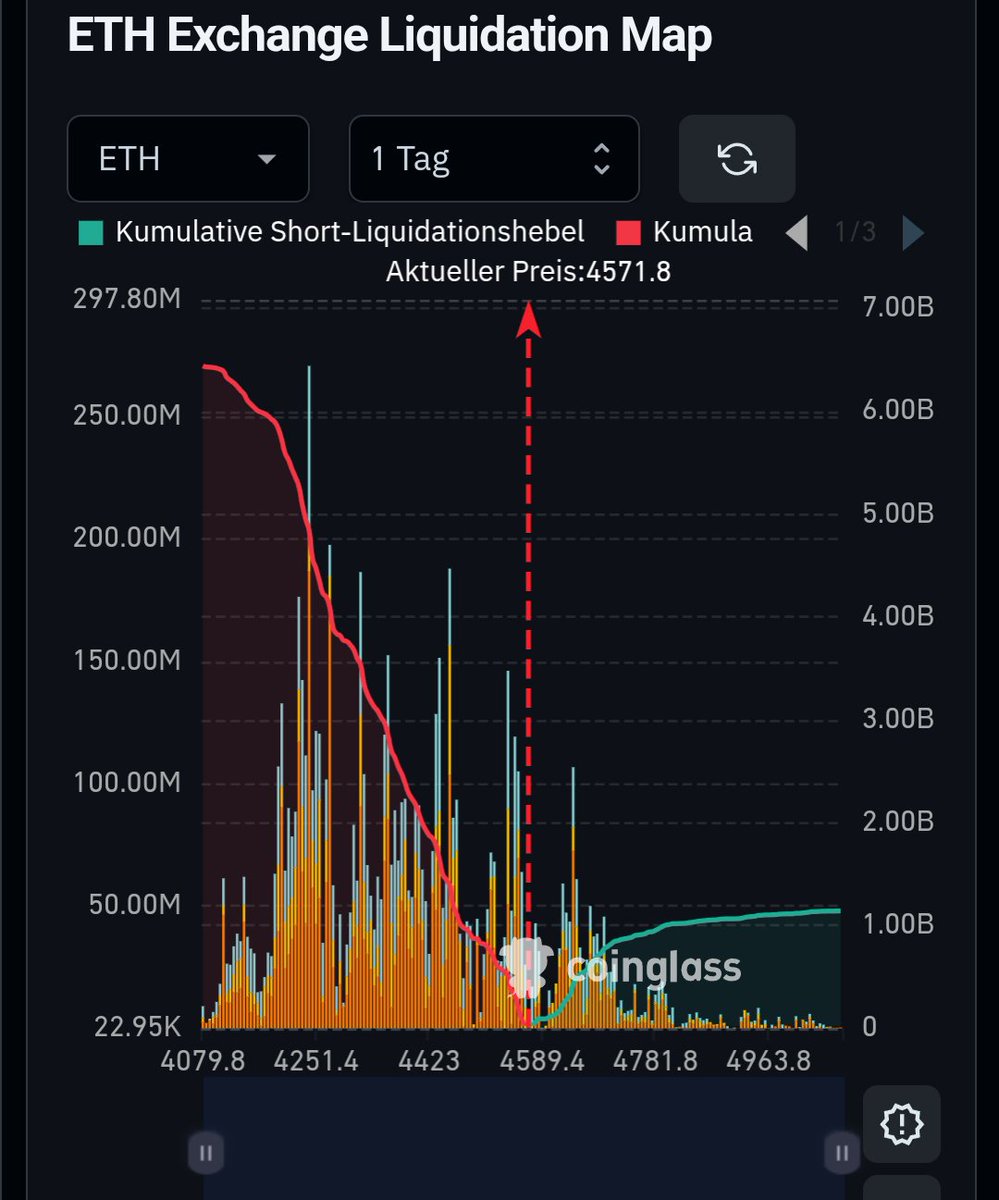The width and height of the screenshot is (999, 1200).
Task: Click the green short-liquidation color swatch
Action: [x=90, y=233]
